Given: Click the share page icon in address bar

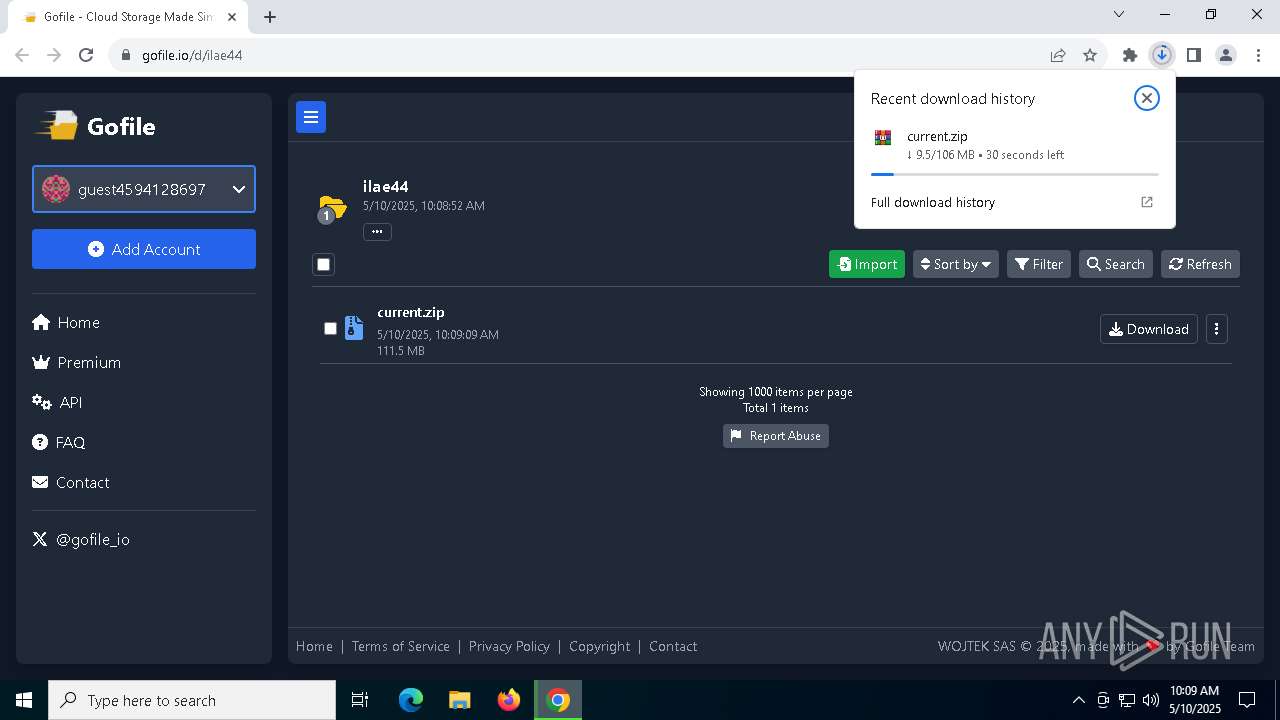Looking at the screenshot, I should [1058, 55].
